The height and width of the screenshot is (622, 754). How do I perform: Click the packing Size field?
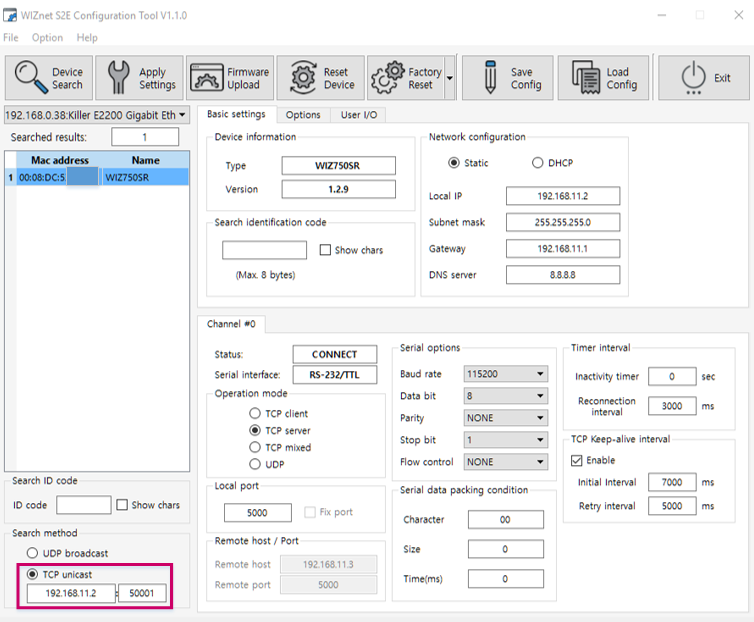tap(506, 549)
